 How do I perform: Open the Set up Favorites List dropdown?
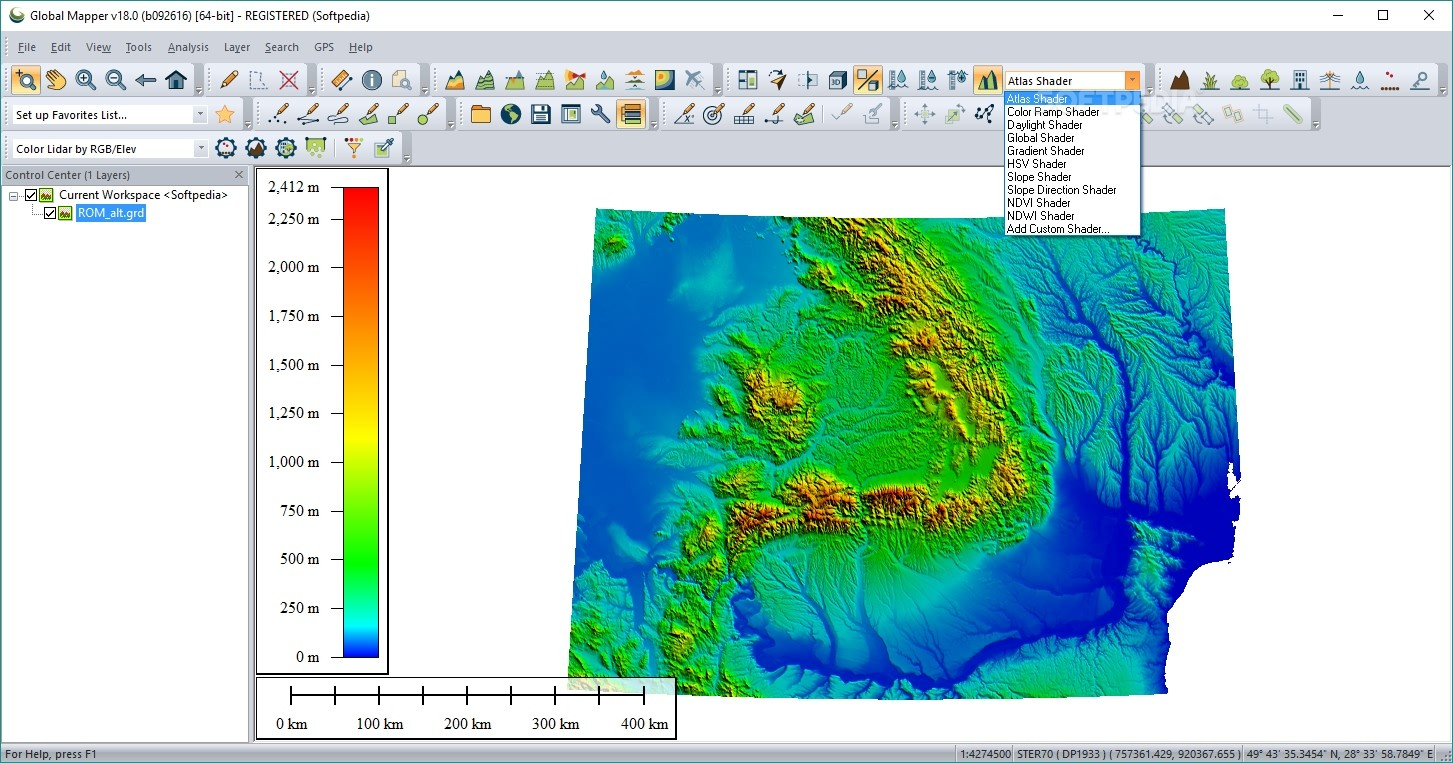point(200,115)
